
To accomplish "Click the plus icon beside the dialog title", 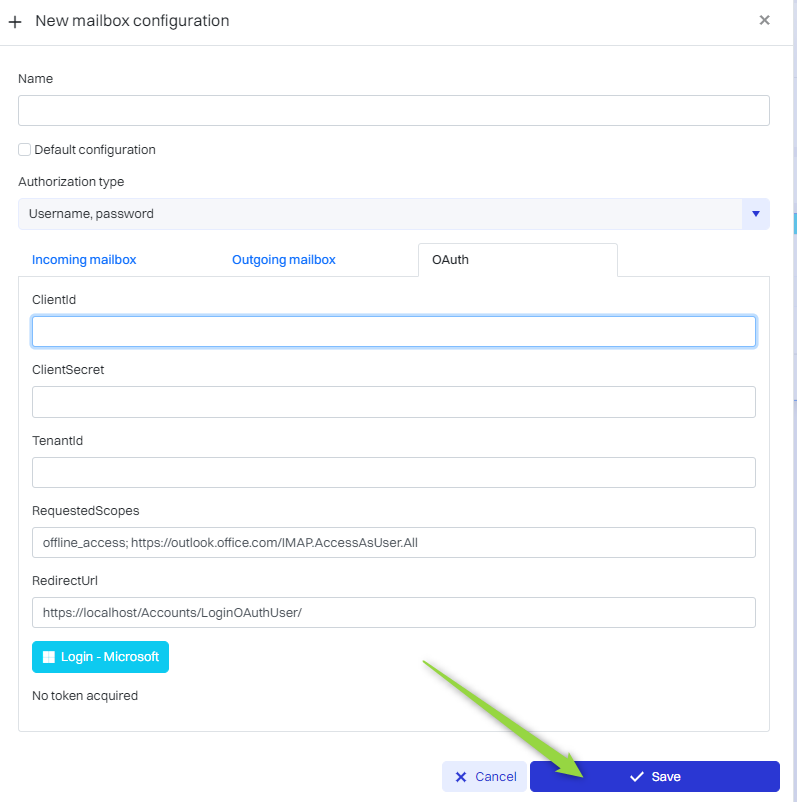I will click(x=15, y=21).
